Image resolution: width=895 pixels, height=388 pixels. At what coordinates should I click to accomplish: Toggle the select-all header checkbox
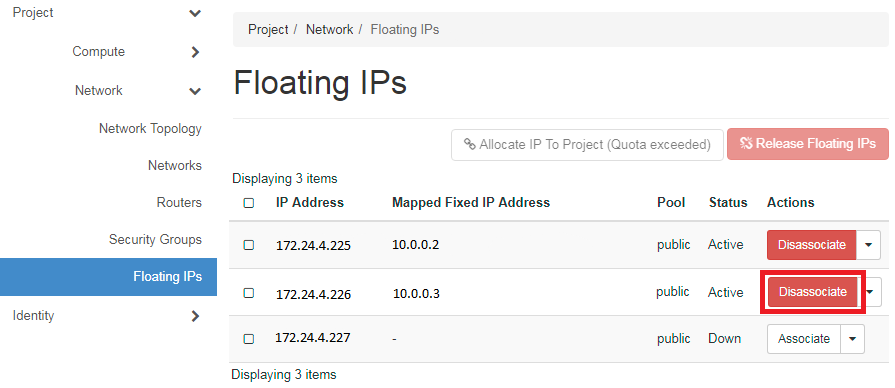click(248, 203)
